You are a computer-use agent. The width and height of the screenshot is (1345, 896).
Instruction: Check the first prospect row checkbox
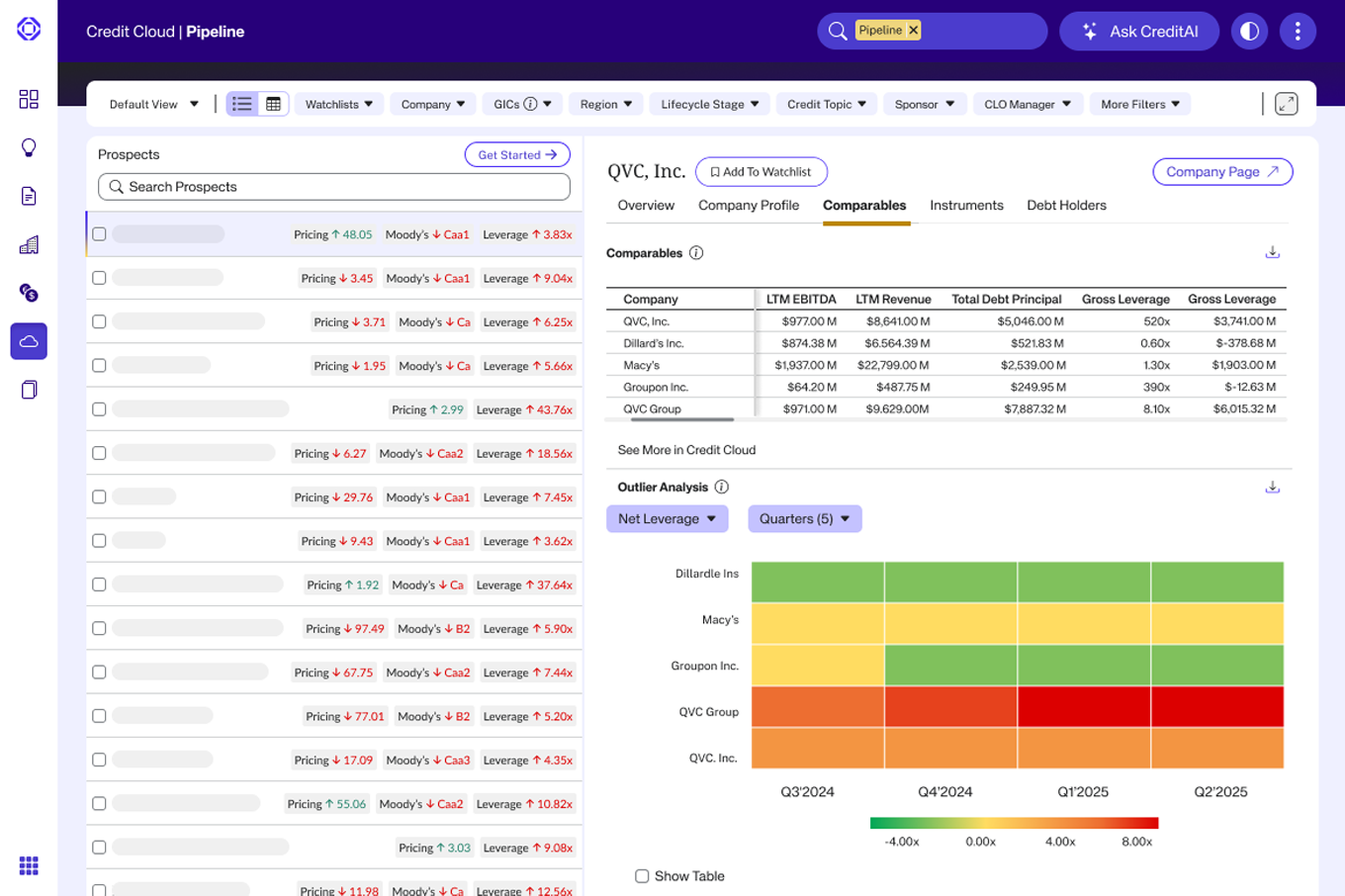tap(99, 234)
